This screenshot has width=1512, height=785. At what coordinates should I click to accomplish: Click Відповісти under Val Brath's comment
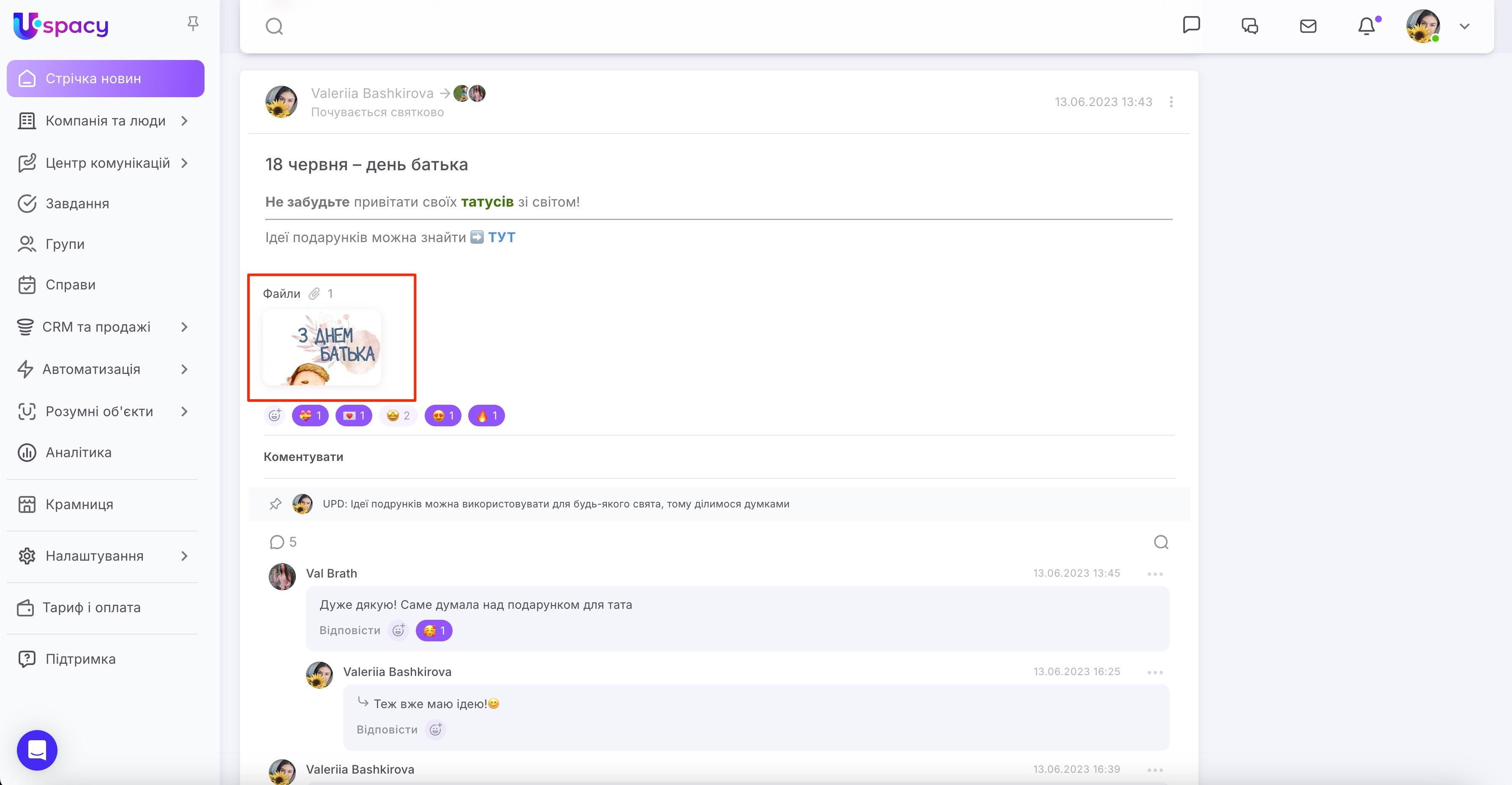(350, 630)
